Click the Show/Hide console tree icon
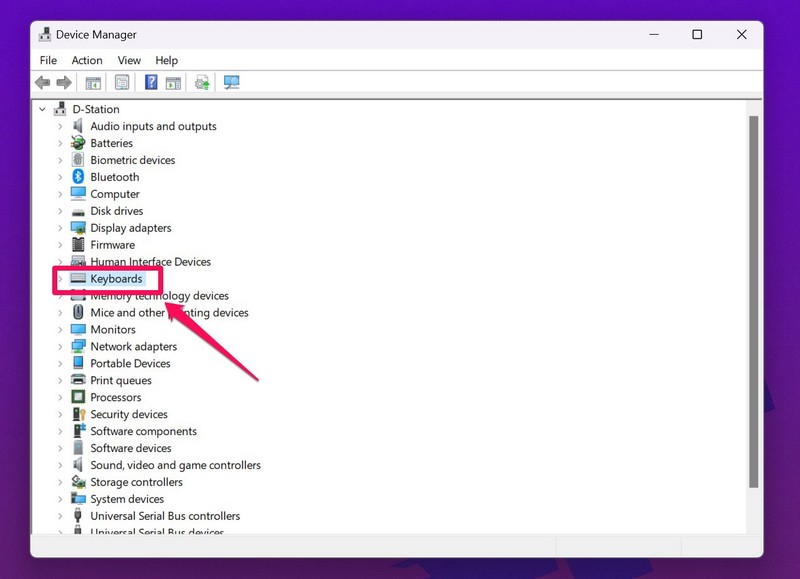The height and width of the screenshot is (579, 800). 93,83
